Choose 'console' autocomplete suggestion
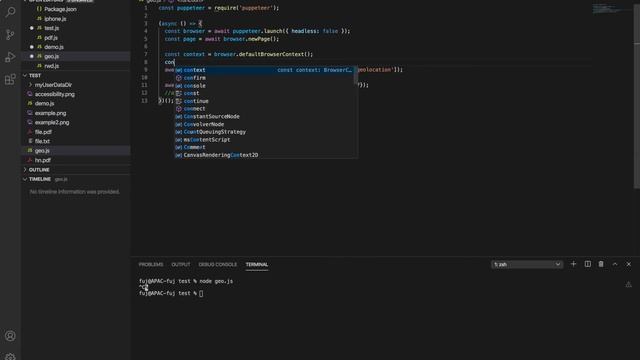The width and height of the screenshot is (640, 360). tap(265, 86)
